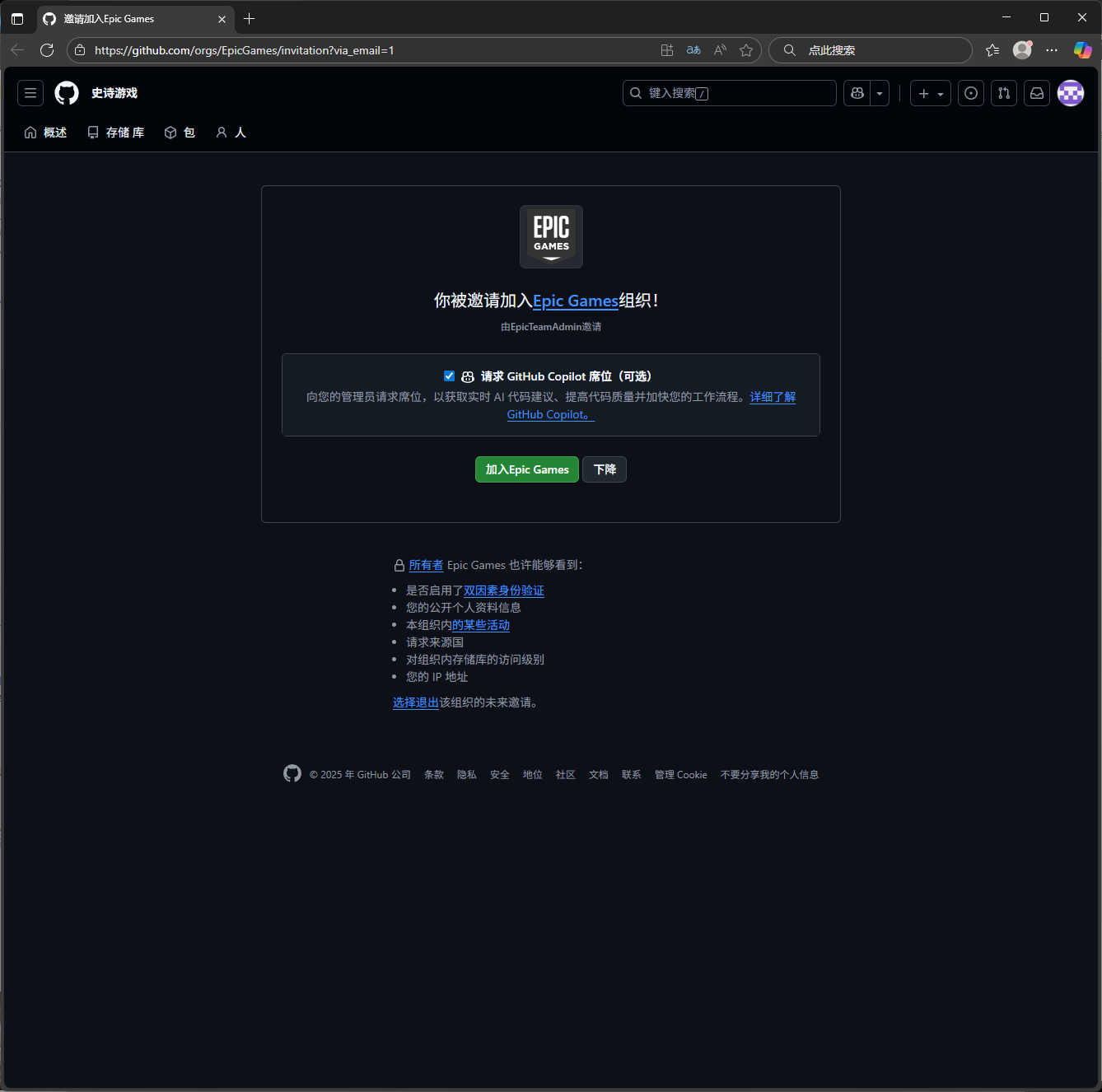Open the hamburger navigation menu
The height and width of the screenshot is (1092, 1102).
click(x=30, y=92)
